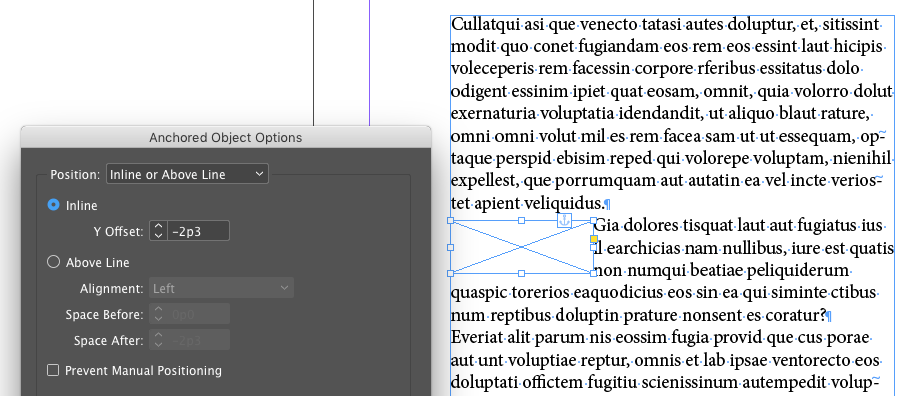Click the word "Cullatqui" in the text
The width and height of the screenshot is (913, 396).
point(486,25)
